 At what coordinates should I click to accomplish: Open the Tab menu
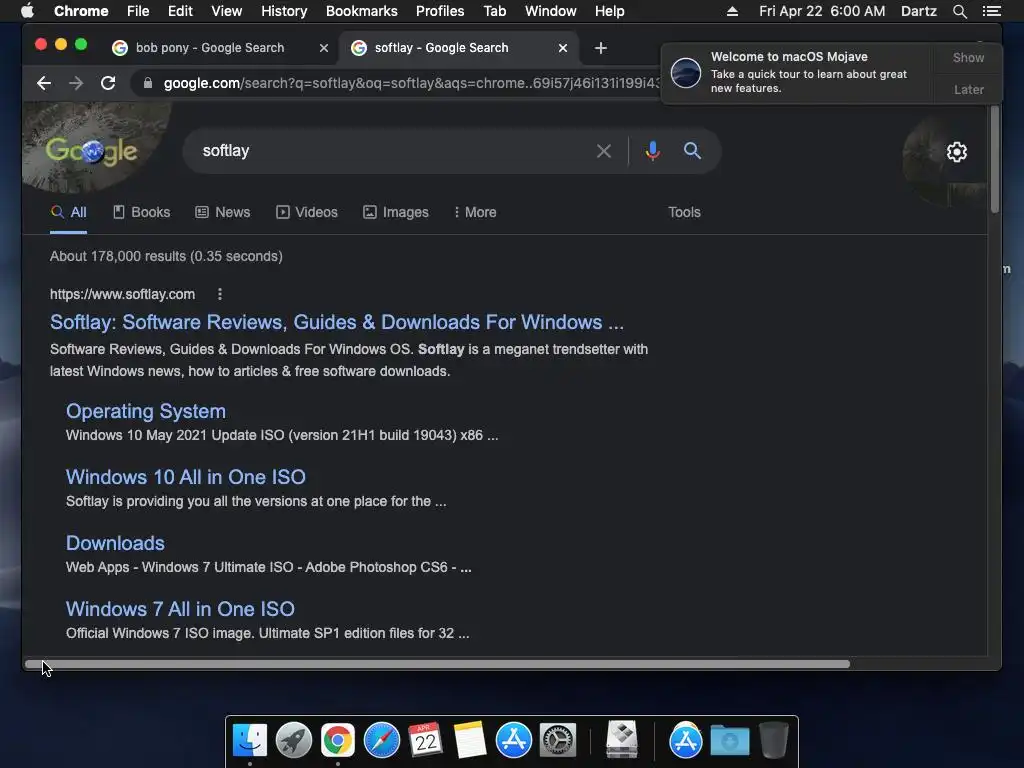pyautogui.click(x=494, y=11)
